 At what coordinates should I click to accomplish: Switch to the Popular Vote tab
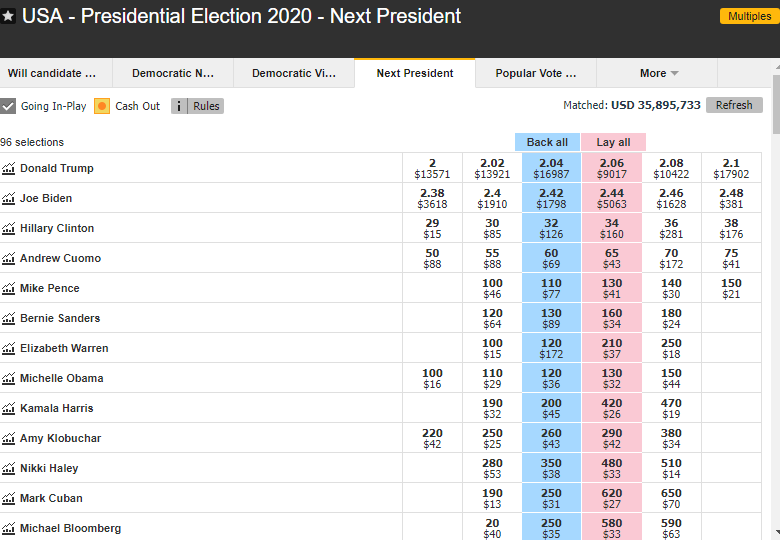tap(536, 73)
